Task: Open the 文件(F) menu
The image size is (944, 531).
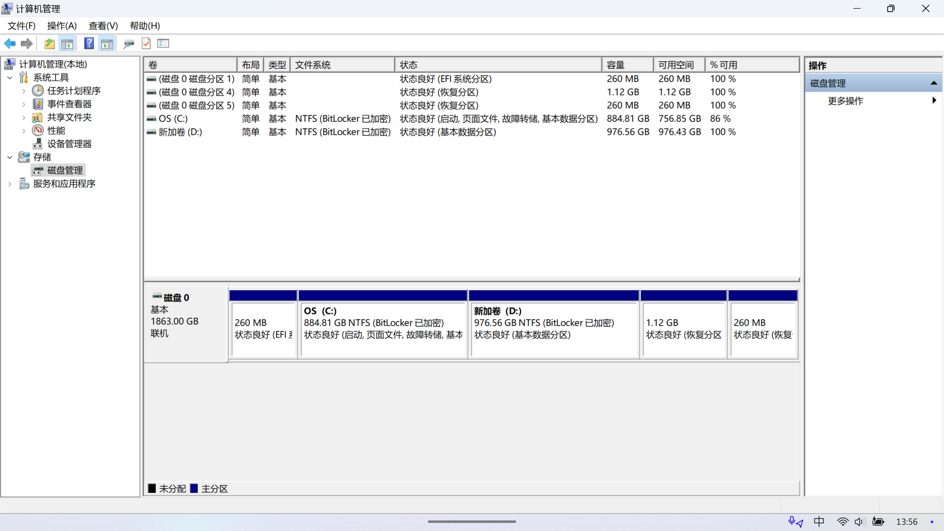Action: click(21, 26)
